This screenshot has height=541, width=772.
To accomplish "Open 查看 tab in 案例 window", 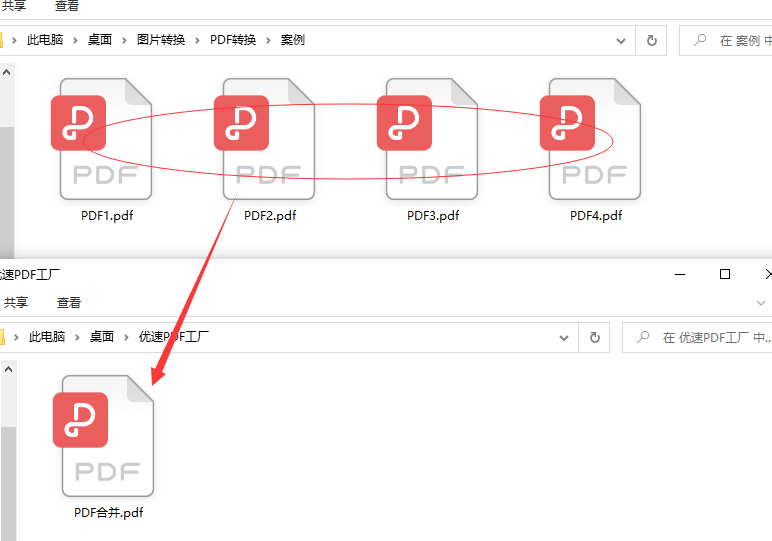I will click(67, 6).
